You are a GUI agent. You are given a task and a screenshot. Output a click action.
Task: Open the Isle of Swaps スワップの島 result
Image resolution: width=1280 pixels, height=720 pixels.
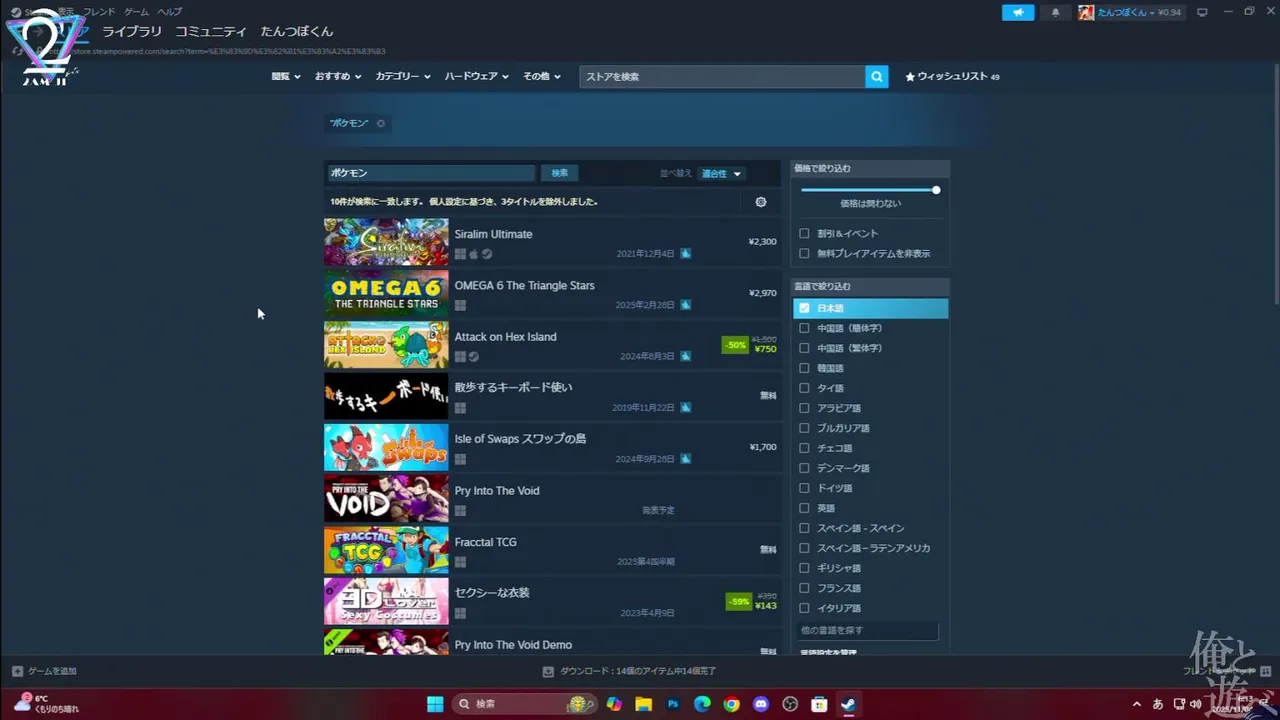coord(552,447)
